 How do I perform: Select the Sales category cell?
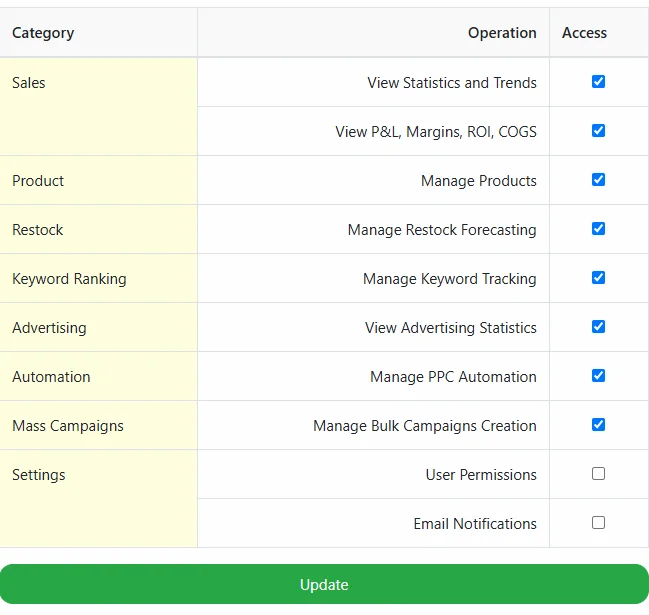pyautogui.click(x=29, y=83)
